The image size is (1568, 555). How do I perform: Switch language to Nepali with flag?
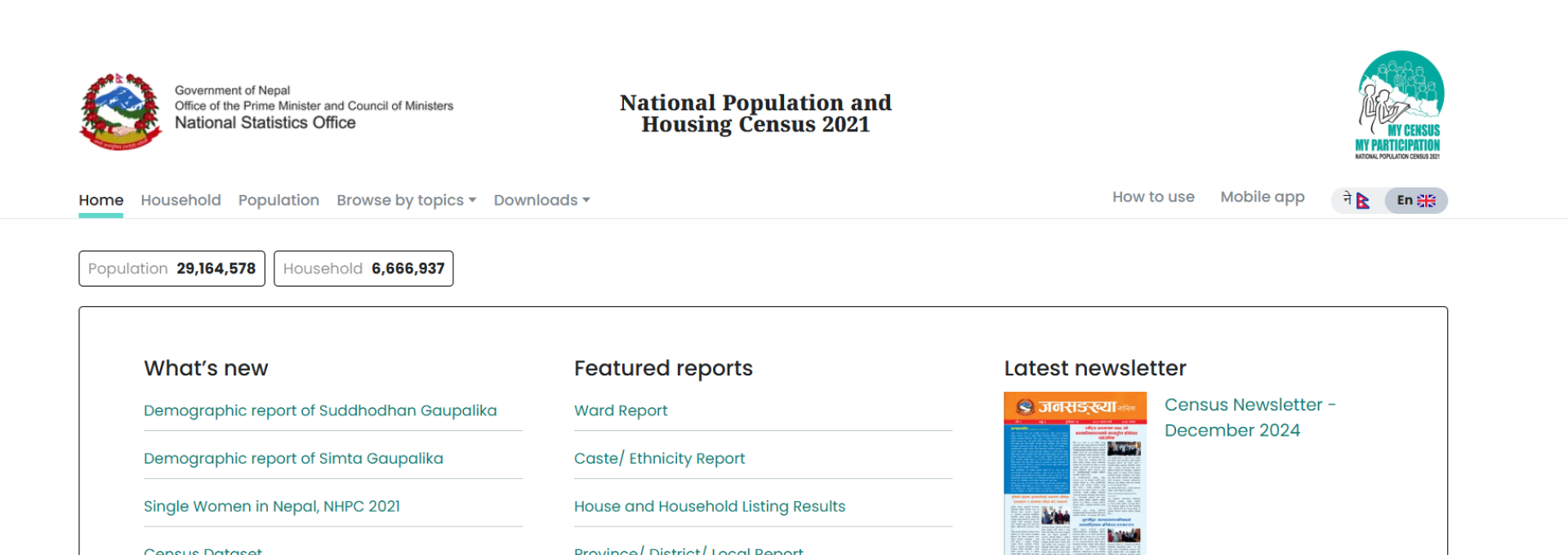click(1356, 200)
